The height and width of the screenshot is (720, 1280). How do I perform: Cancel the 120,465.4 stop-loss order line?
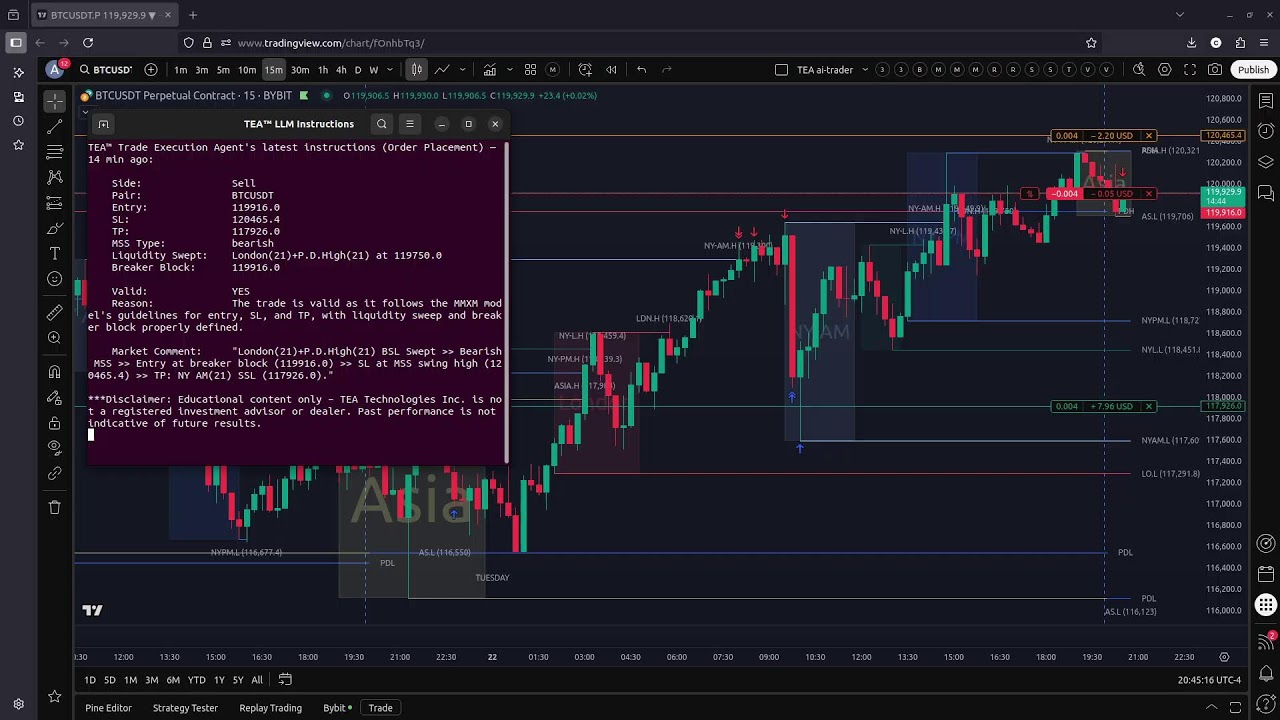point(1149,136)
